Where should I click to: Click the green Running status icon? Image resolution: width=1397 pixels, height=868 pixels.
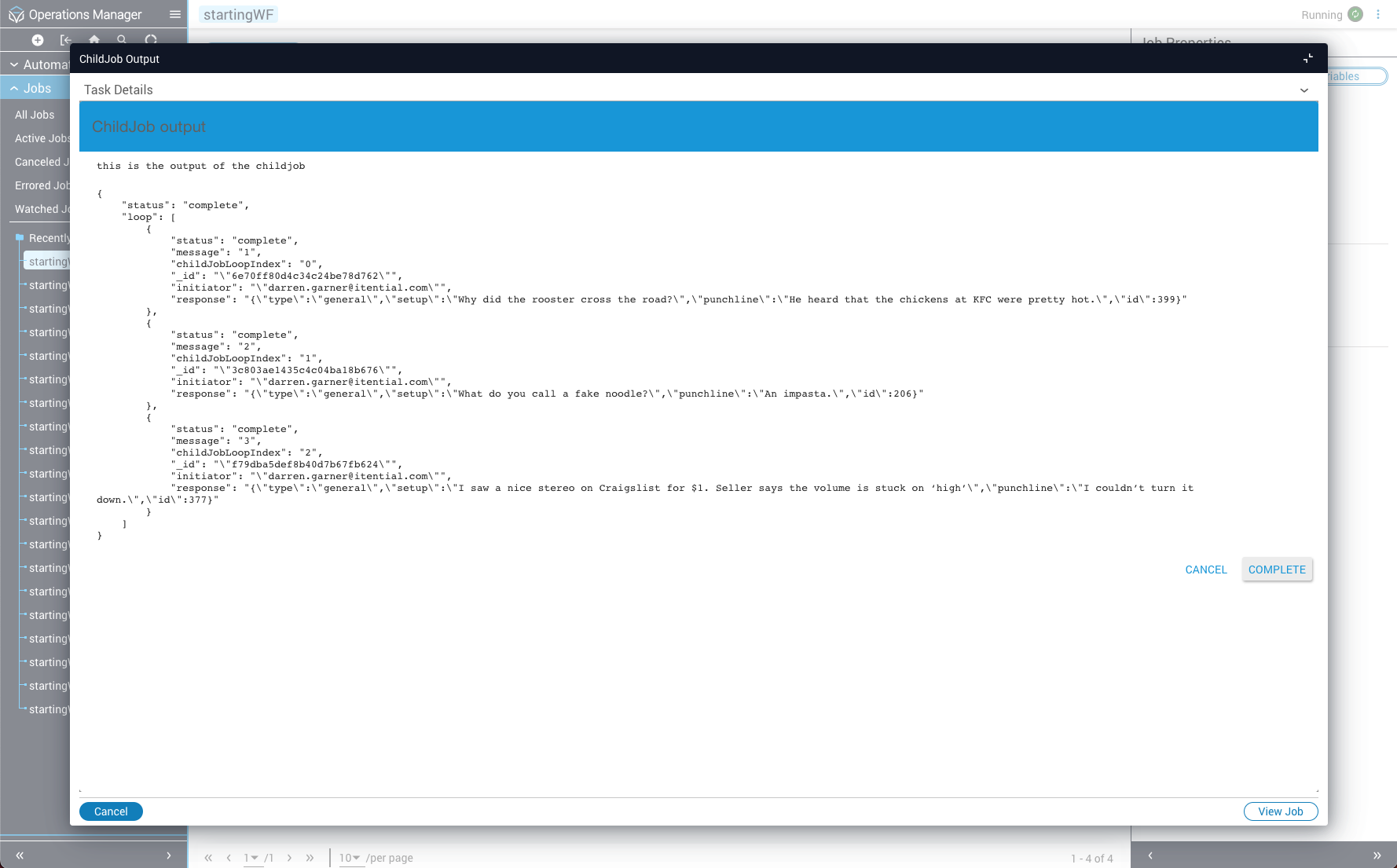[1355, 14]
